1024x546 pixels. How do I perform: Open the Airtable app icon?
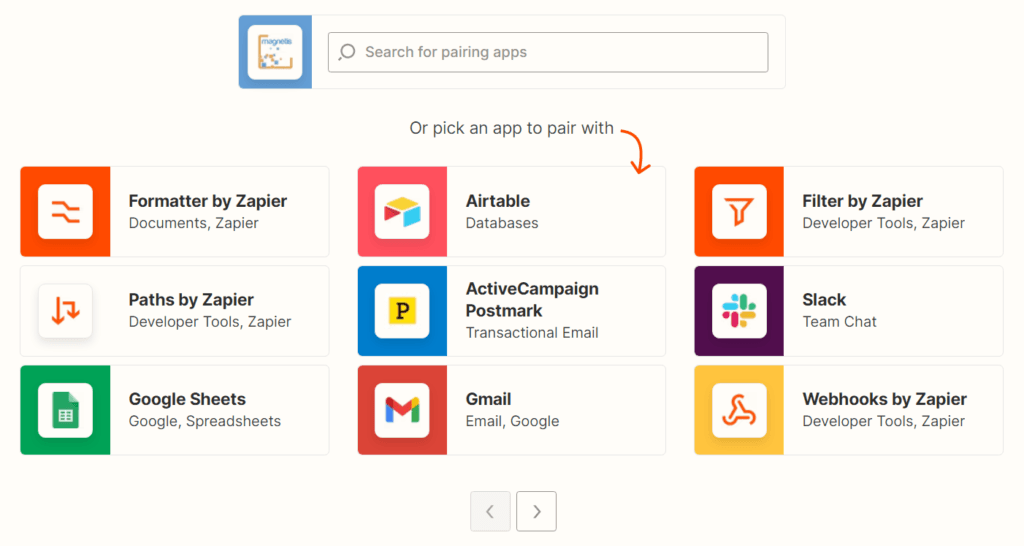pos(402,212)
